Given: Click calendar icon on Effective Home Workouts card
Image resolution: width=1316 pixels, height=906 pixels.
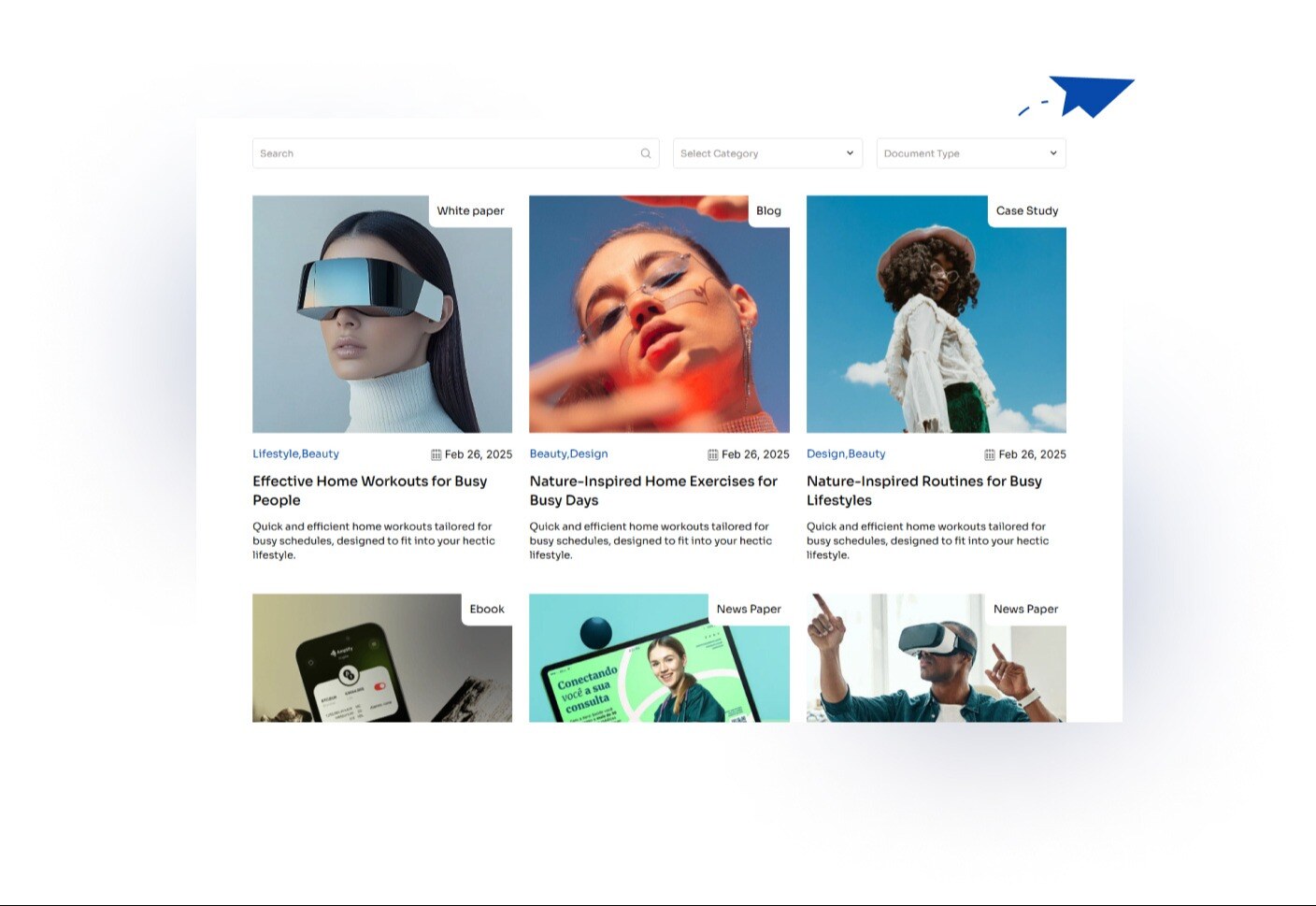Looking at the screenshot, I should (436, 453).
